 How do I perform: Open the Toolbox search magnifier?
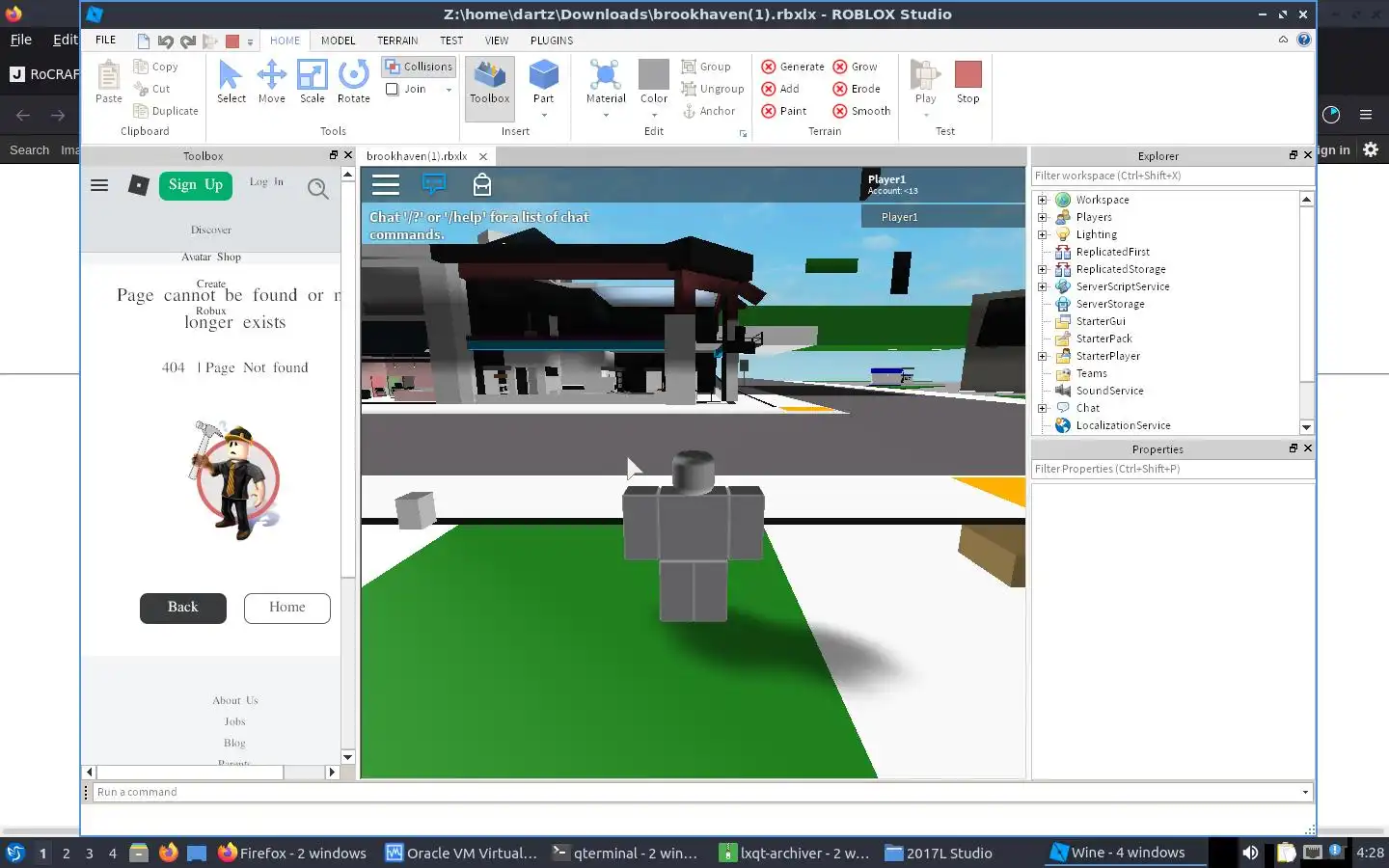pyautogui.click(x=317, y=188)
